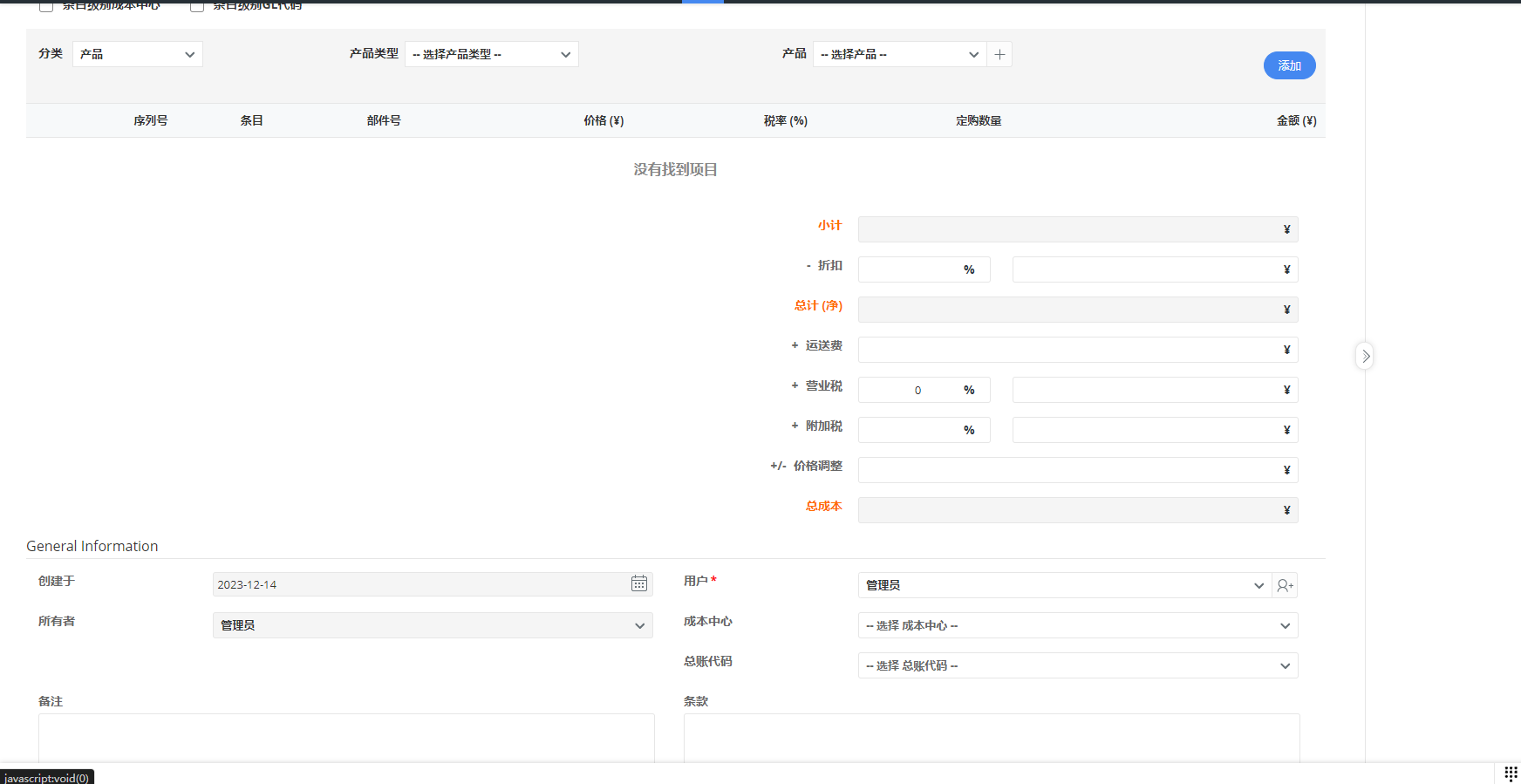Click the 价格 (¥) column header

pos(604,120)
